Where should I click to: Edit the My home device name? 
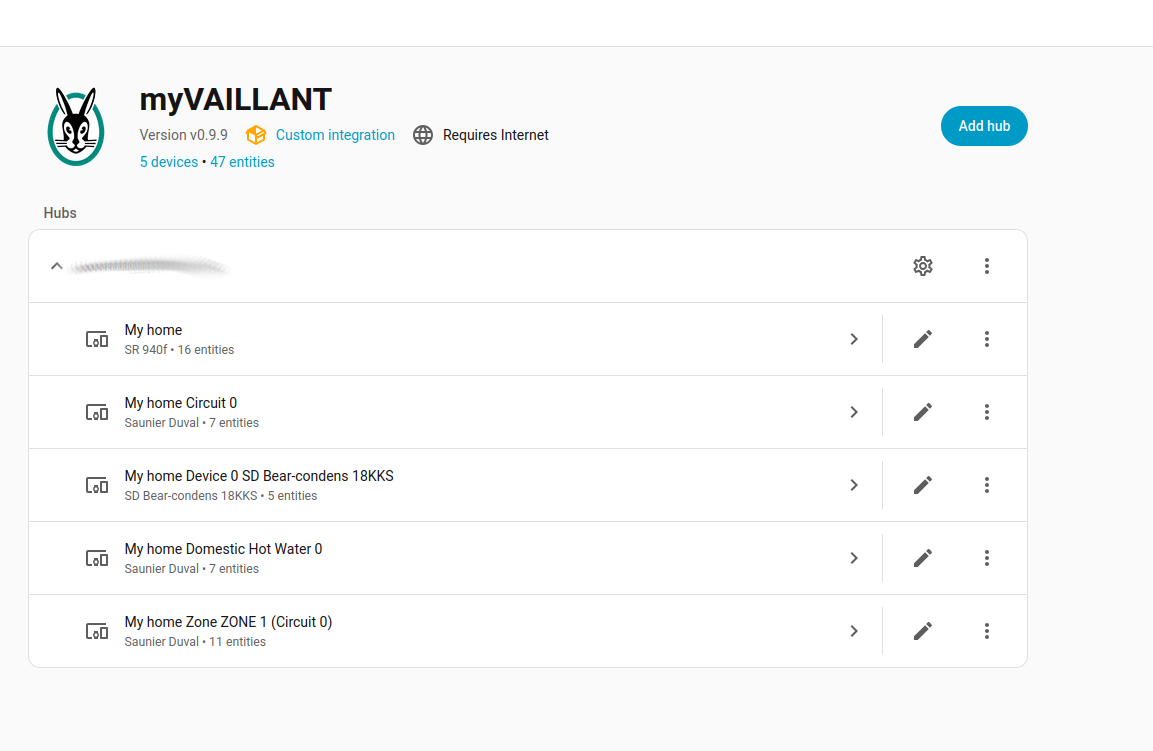[x=923, y=339]
